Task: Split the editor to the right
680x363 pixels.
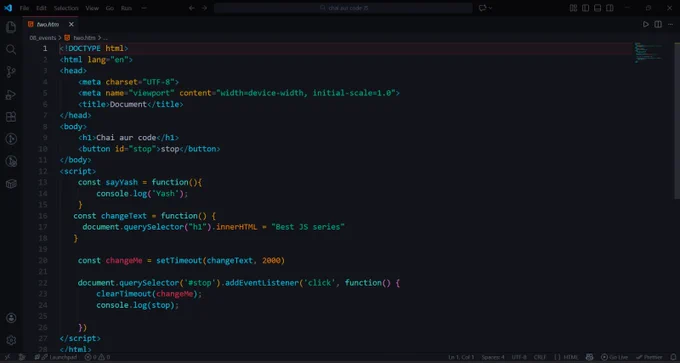Action: [658, 24]
